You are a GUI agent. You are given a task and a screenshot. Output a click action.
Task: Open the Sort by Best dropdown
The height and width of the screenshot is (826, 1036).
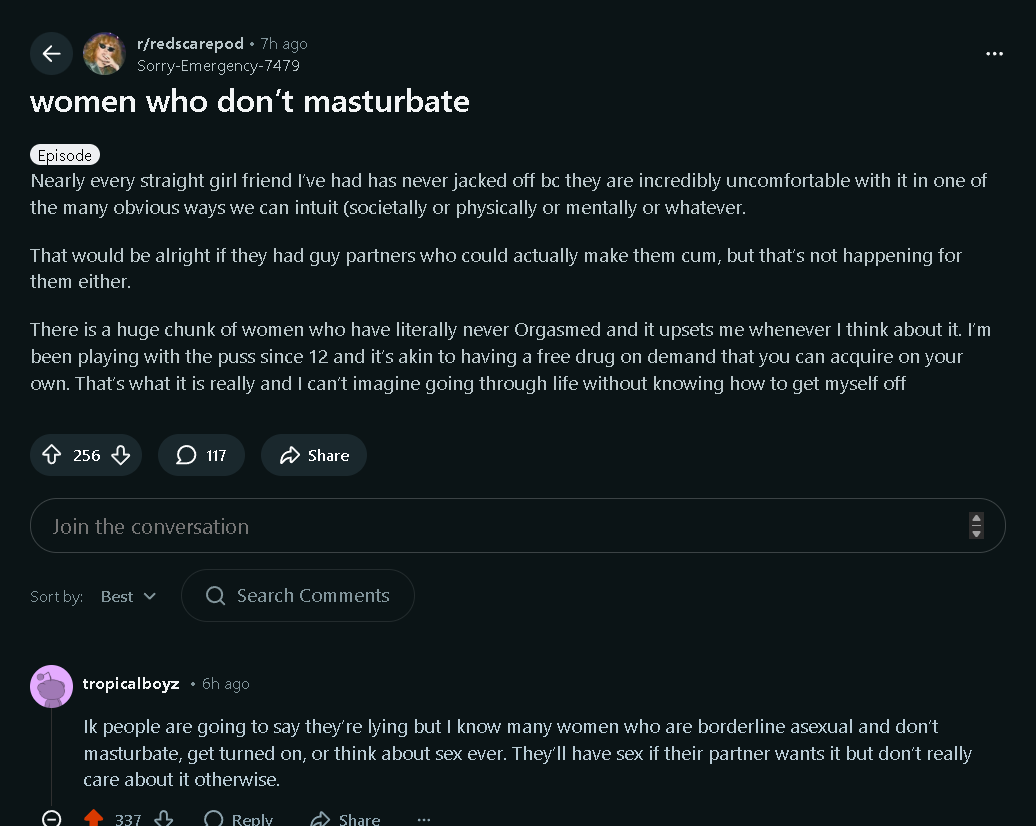[x=129, y=596]
